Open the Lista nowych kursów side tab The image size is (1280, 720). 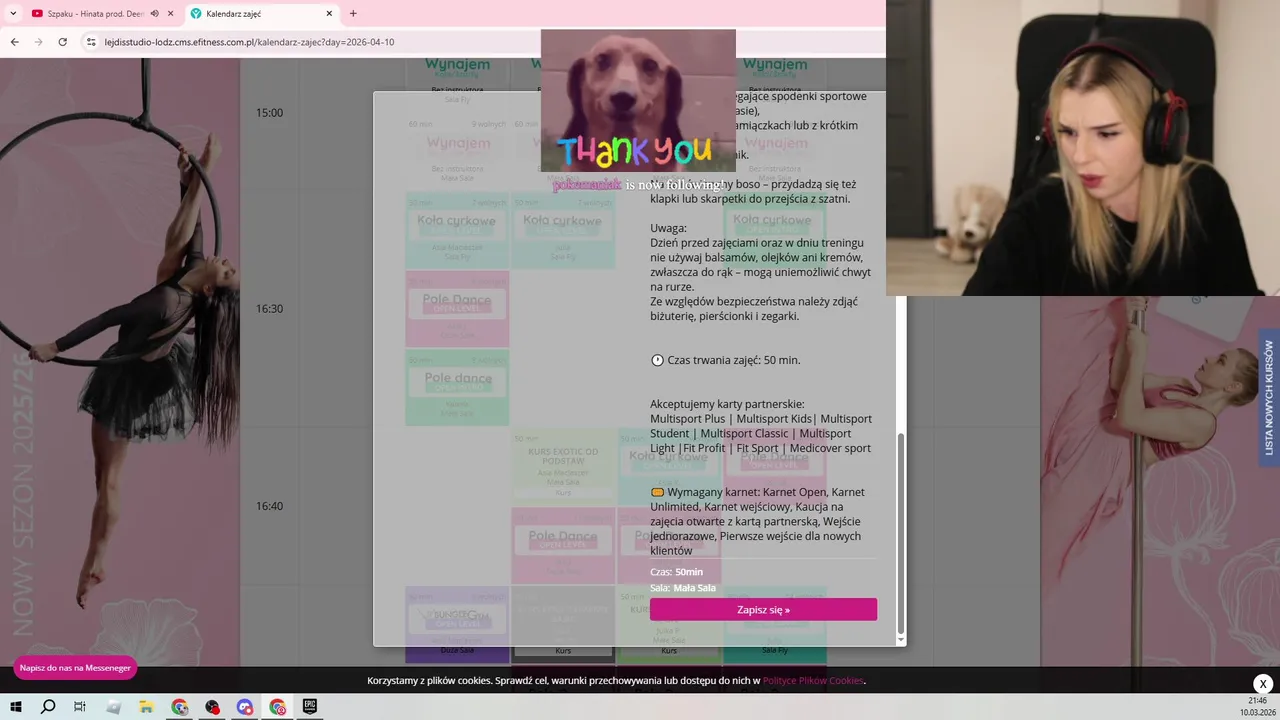tap(1269, 398)
